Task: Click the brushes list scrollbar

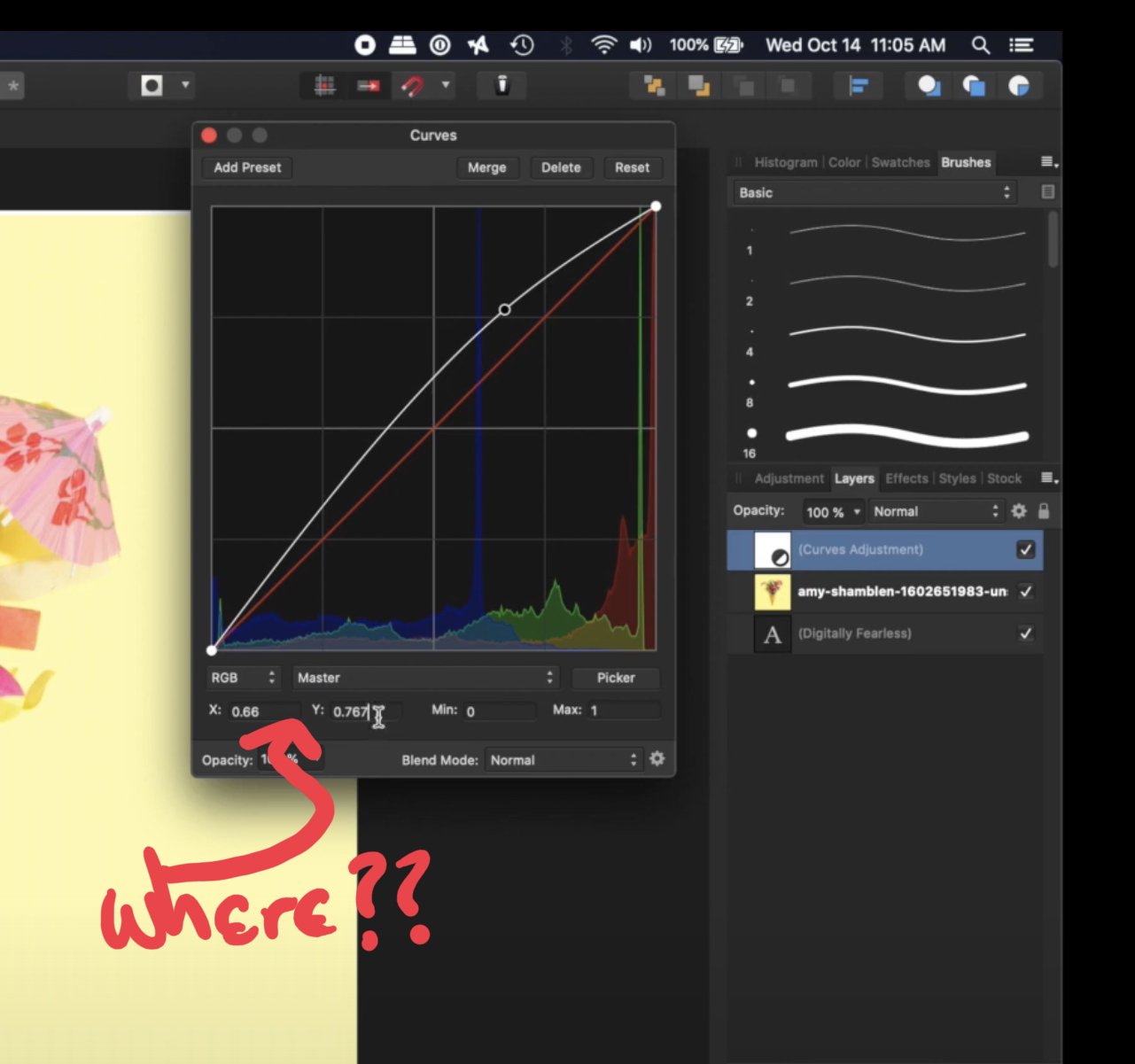Action: (x=1053, y=239)
